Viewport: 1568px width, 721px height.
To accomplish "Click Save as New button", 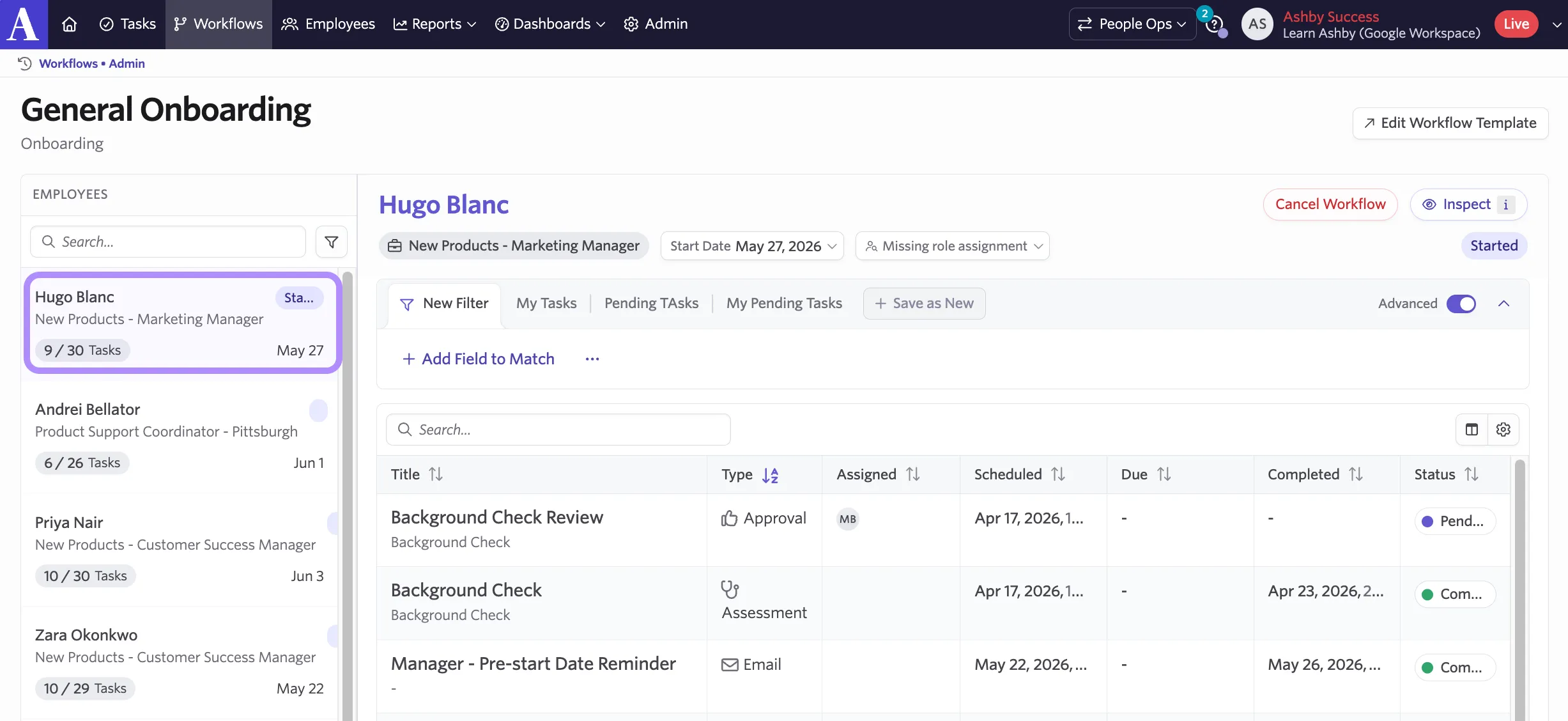I will click(925, 304).
